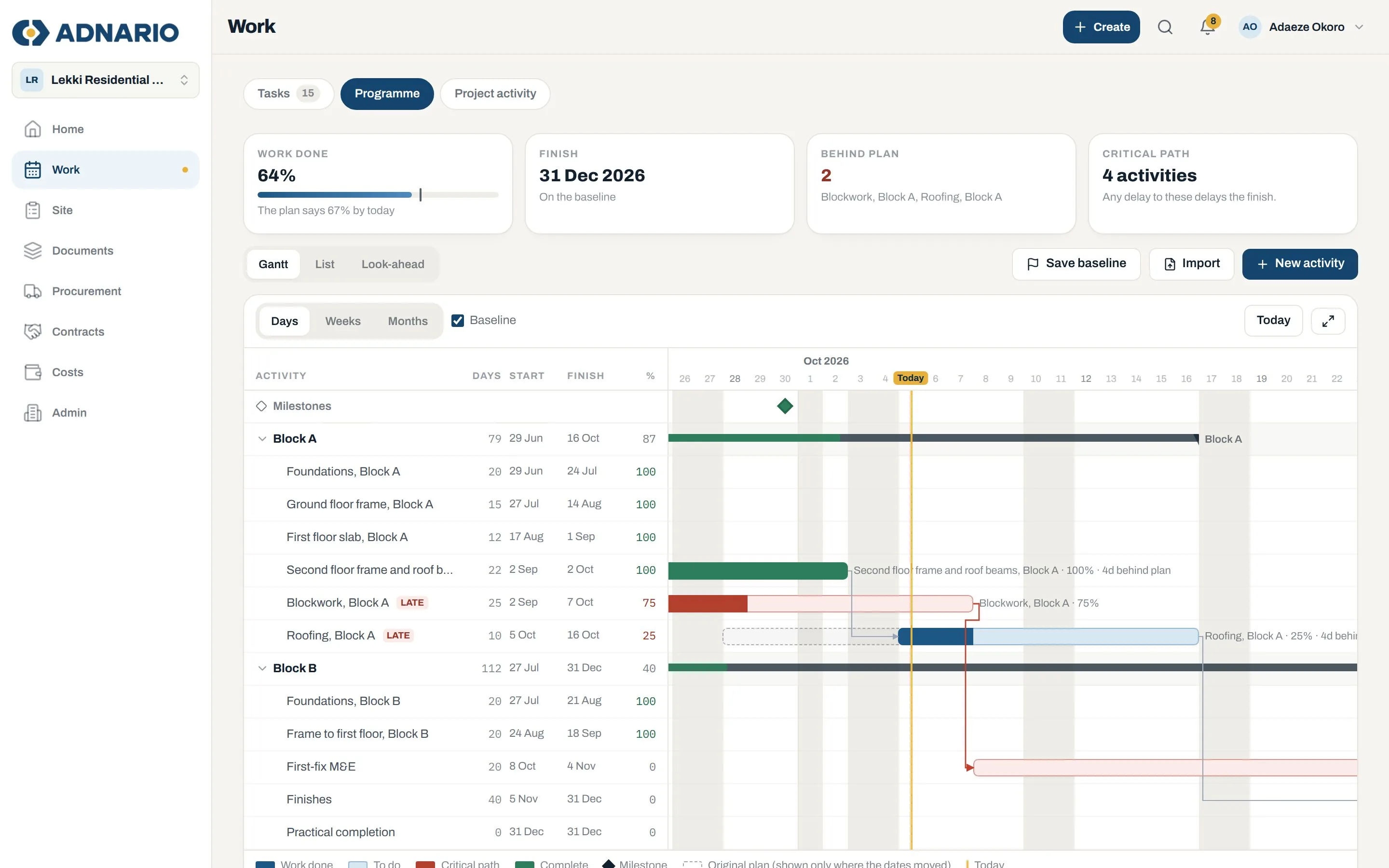Click the Roofing, Block A blue bar

coord(1048,636)
